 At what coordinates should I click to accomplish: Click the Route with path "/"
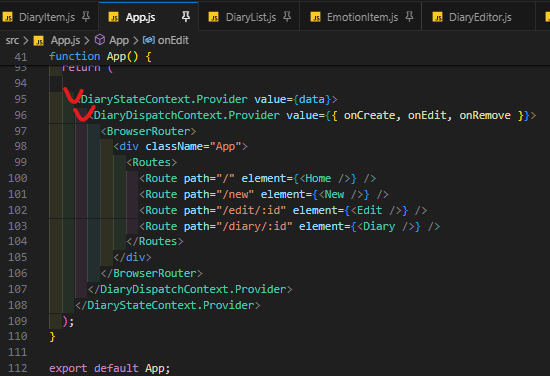pyautogui.click(x=258, y=178)
